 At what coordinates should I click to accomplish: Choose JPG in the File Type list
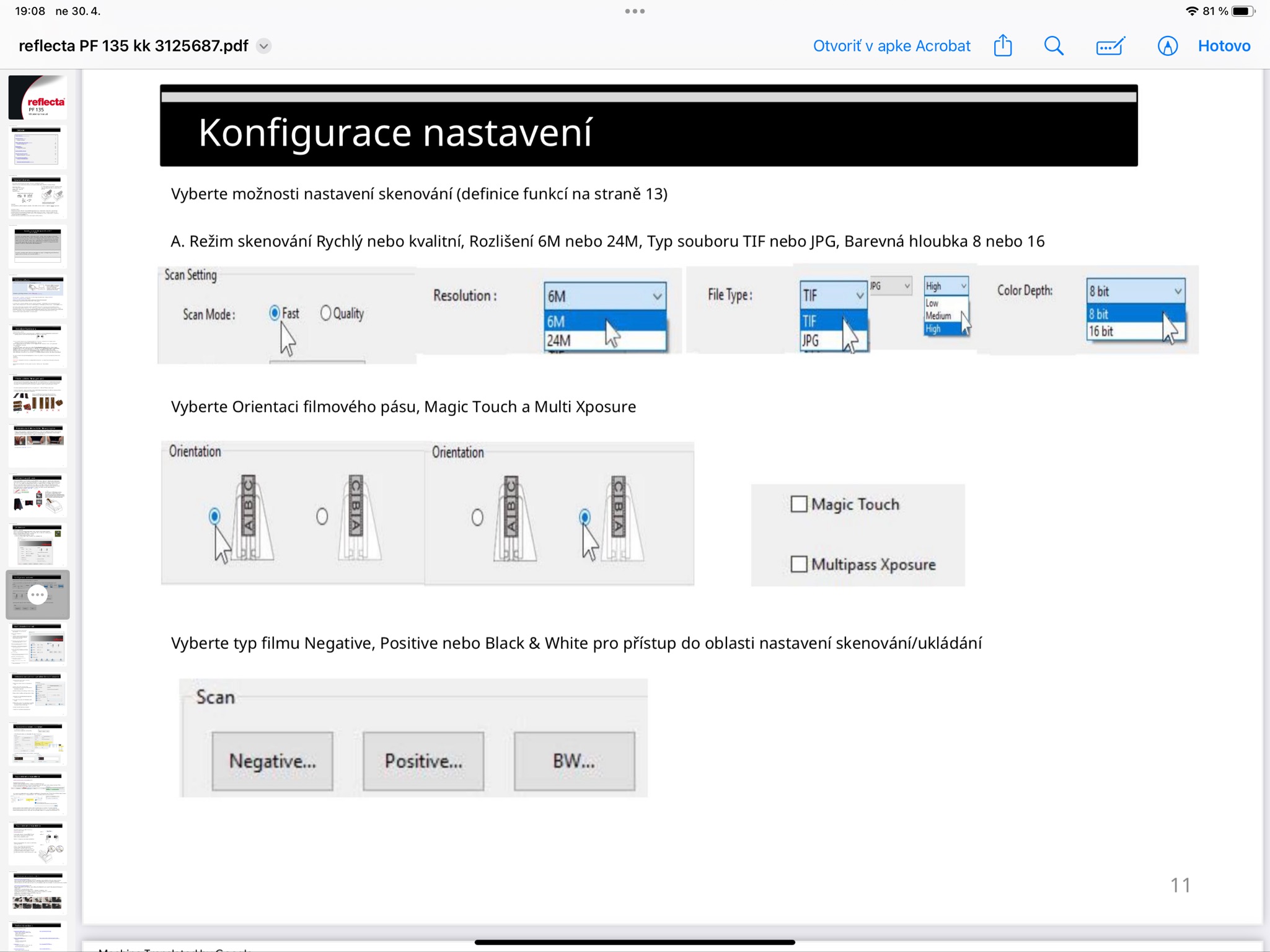[x=832, y=340]
